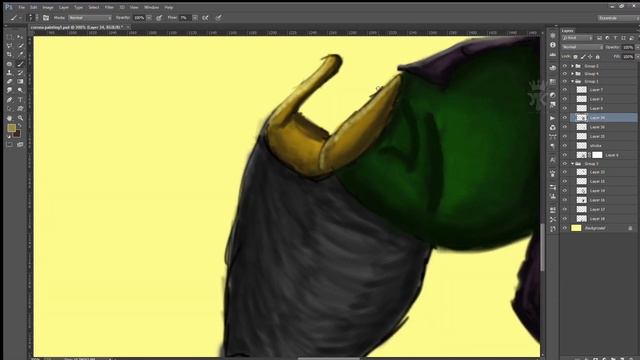Lock layer position
Viewport: 640px width, 360px height.
pyautogui.click(x=590, y=57)
